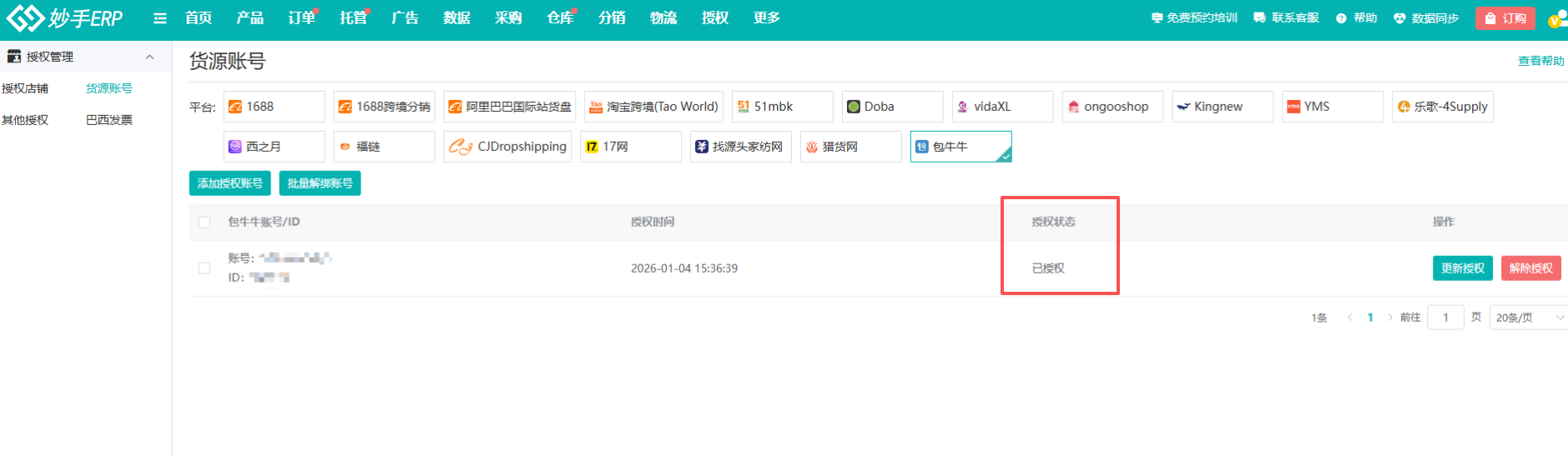This screenshot has height=456, width=1568.
Task: Click the 解除授权 button
Action: pyautogui.click(x=1531, y=268)
